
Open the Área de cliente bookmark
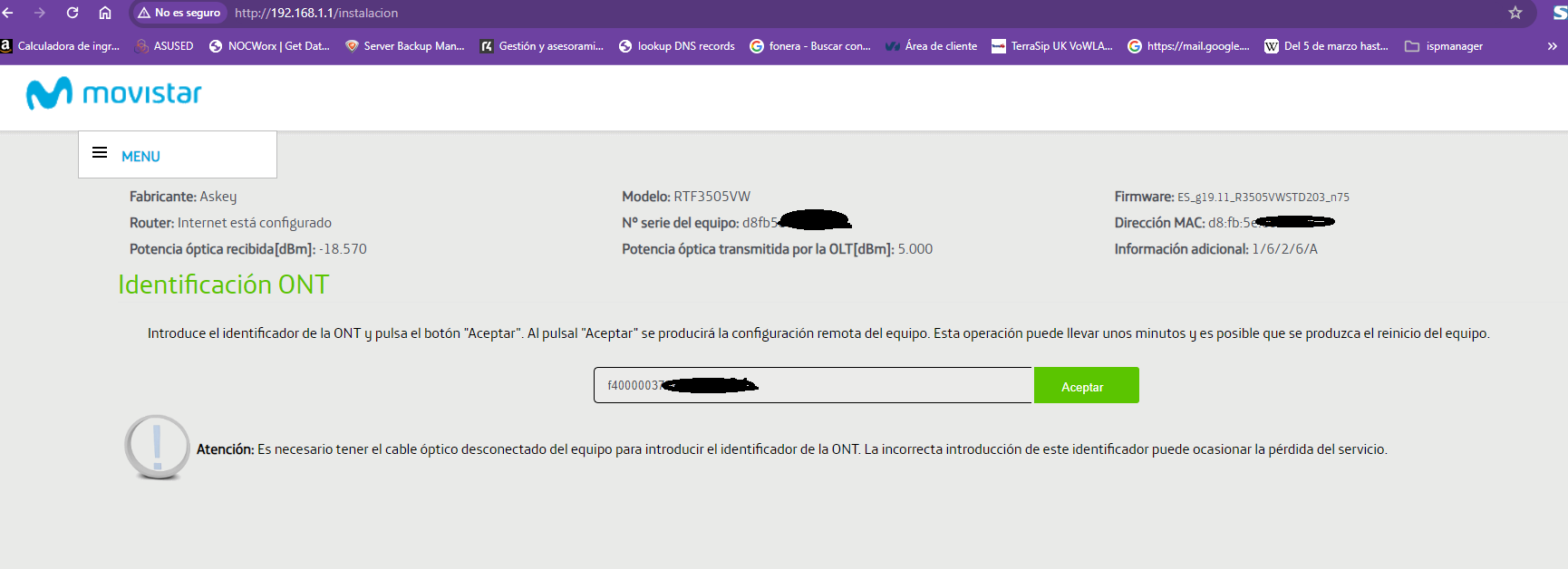pos(931,46)
